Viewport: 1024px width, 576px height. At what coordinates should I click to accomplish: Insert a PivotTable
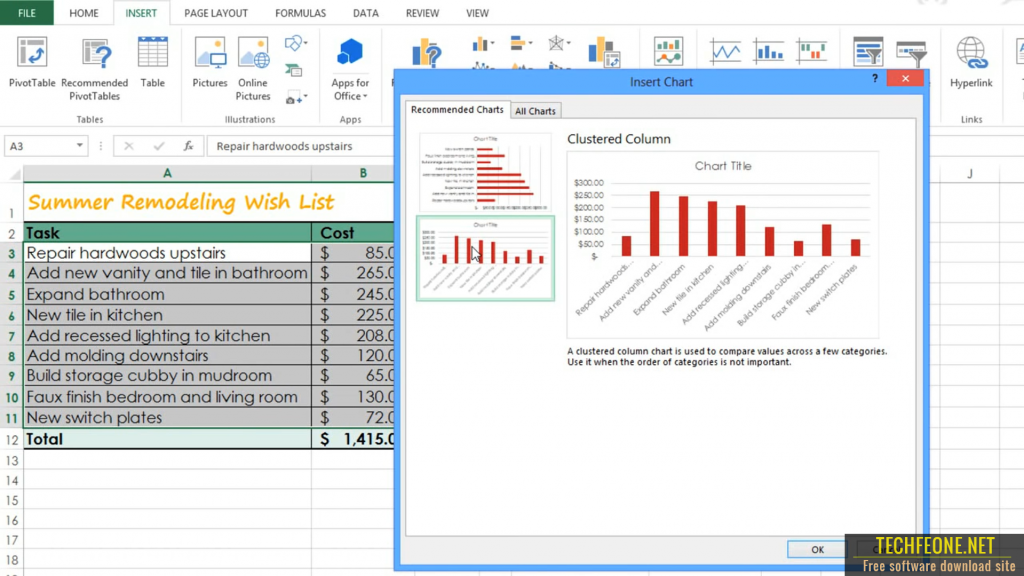pyautogui.click(x=32, y=63)
